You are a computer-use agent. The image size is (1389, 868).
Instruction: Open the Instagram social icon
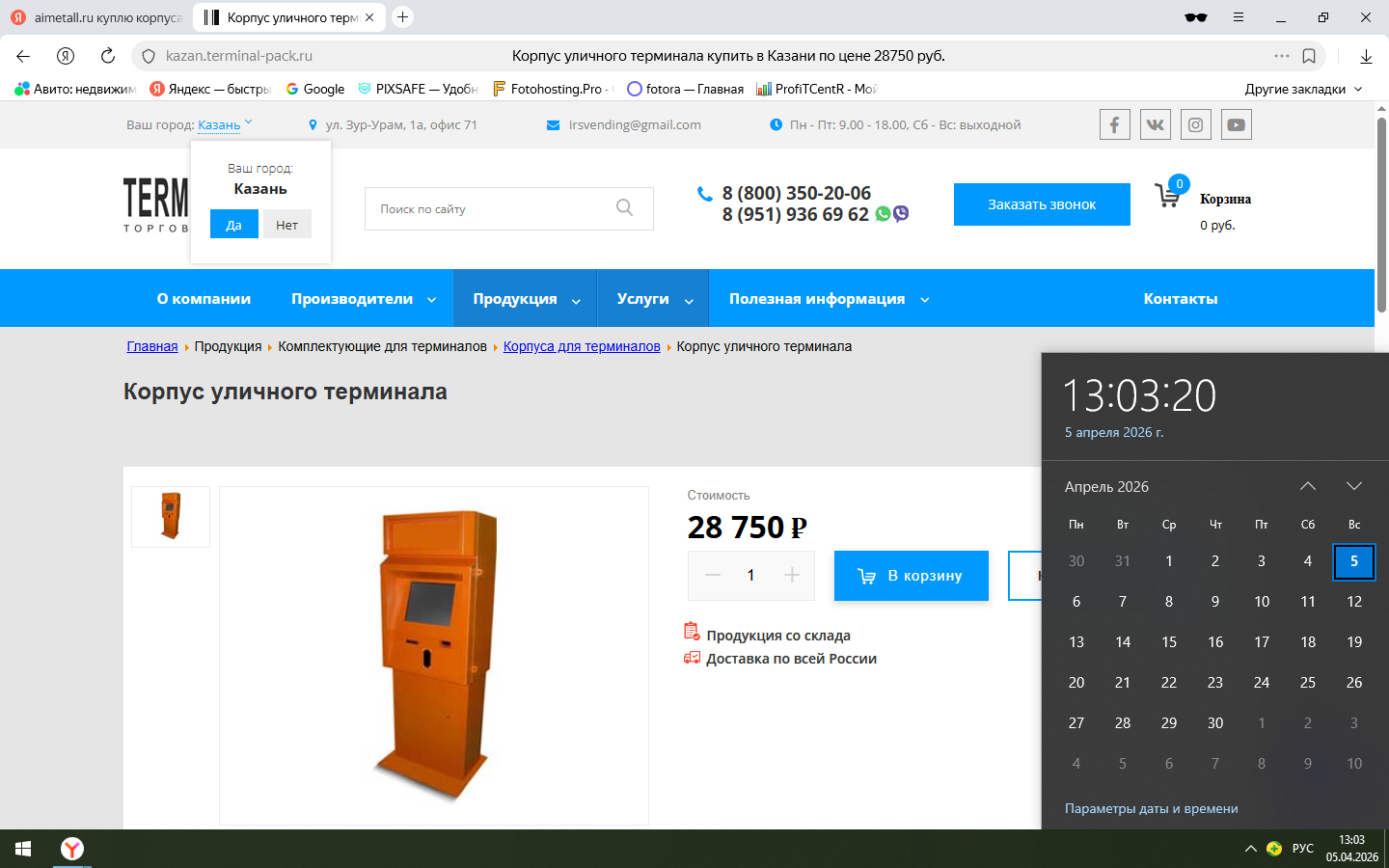(1196, 124)
